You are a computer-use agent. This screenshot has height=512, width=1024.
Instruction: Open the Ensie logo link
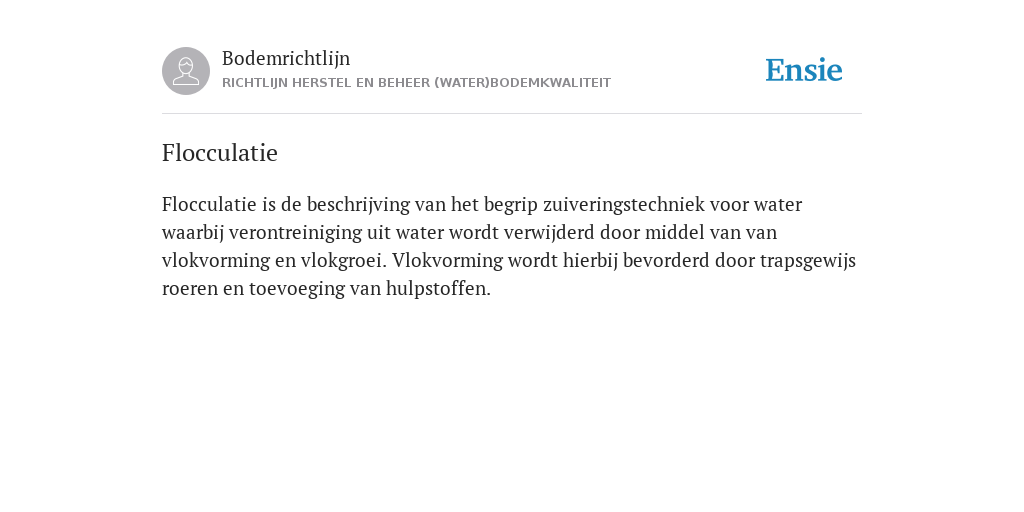(x=804, y=71)
